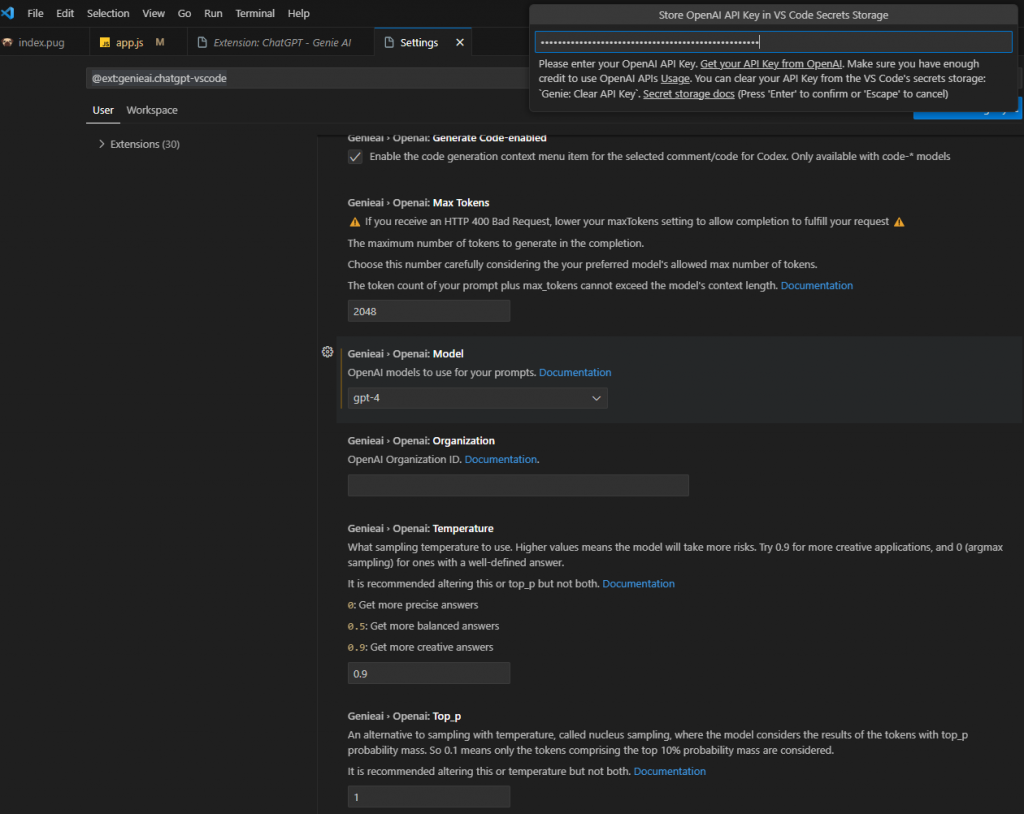Open Temperature Documentation link
Viewport: 1024px width, 814px height.
(638, 584)
